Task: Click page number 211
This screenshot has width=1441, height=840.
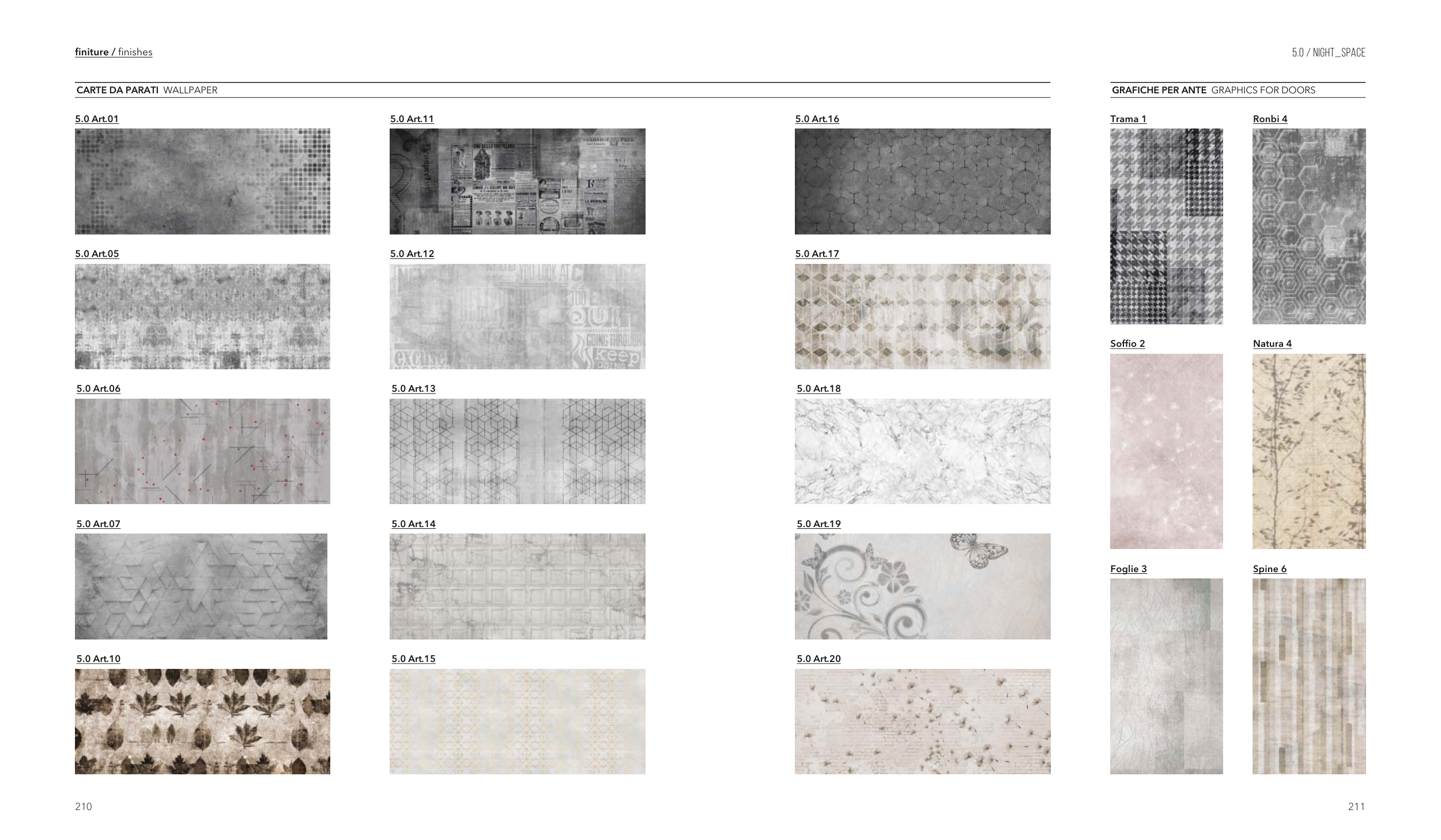Action: pyautogui.click(x=1356, y=807)
